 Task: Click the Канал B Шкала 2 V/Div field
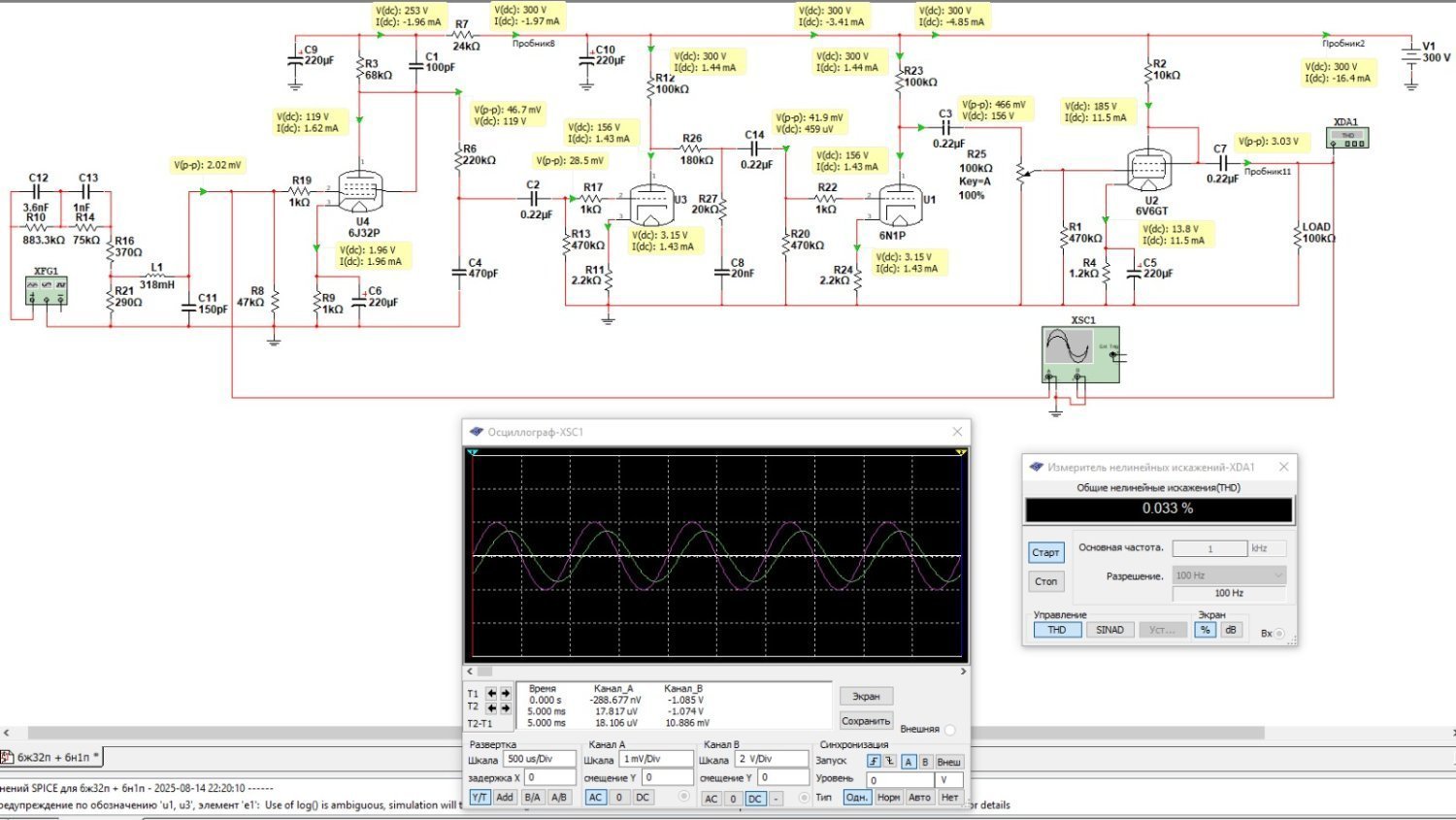point(771,759)
